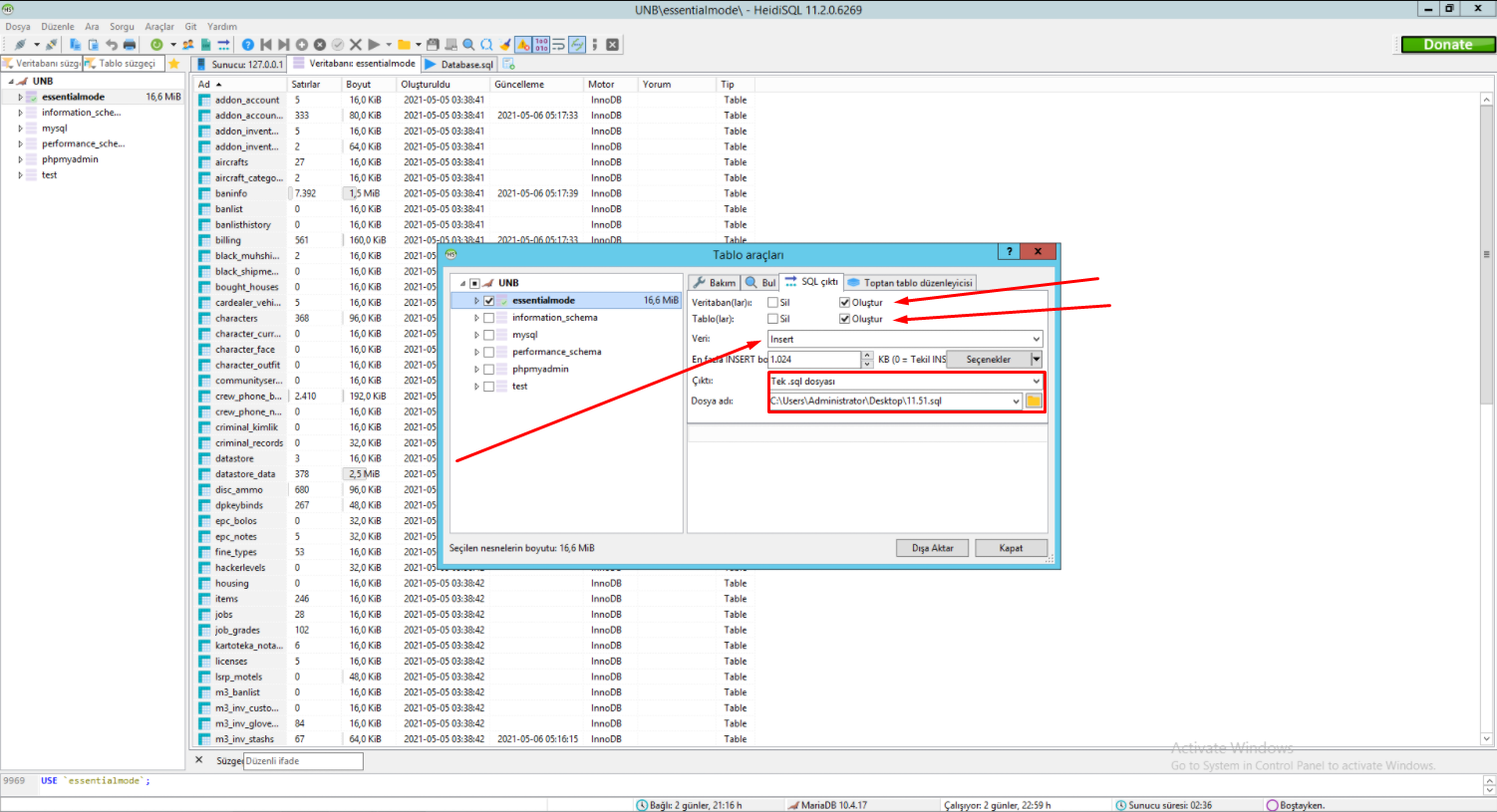Click the Düzenli ifade filter field

[303, 760]
